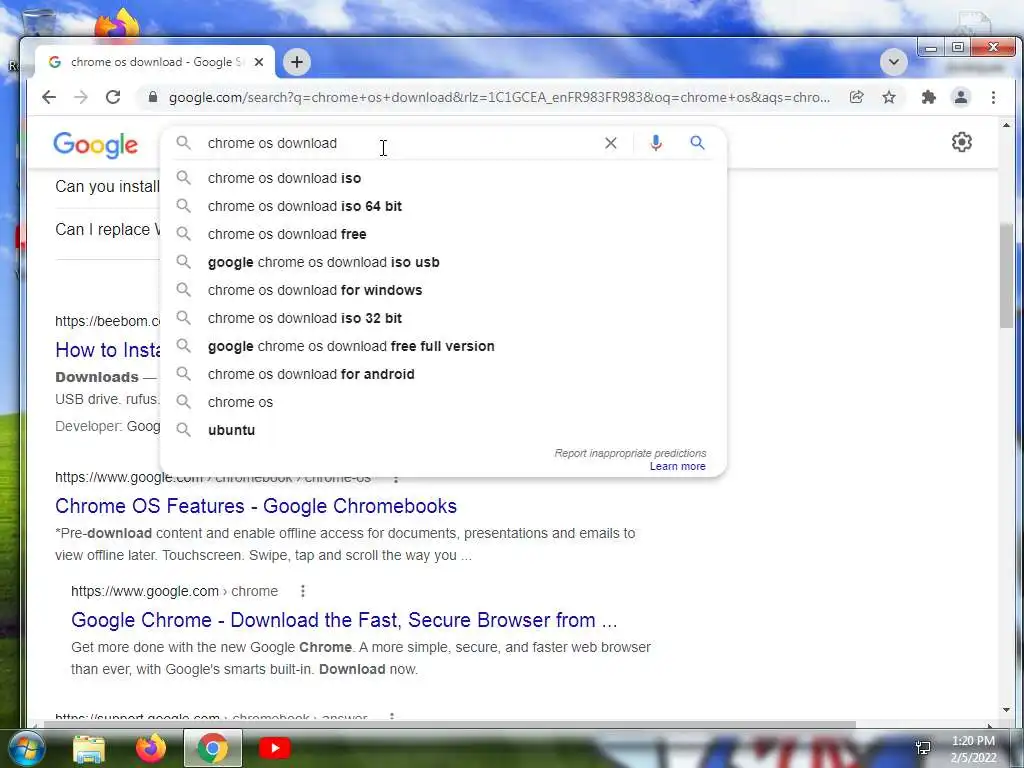Click the forward navigation arrow
The height and width of the screenshot is (768, 1024).
pos(81,97)
